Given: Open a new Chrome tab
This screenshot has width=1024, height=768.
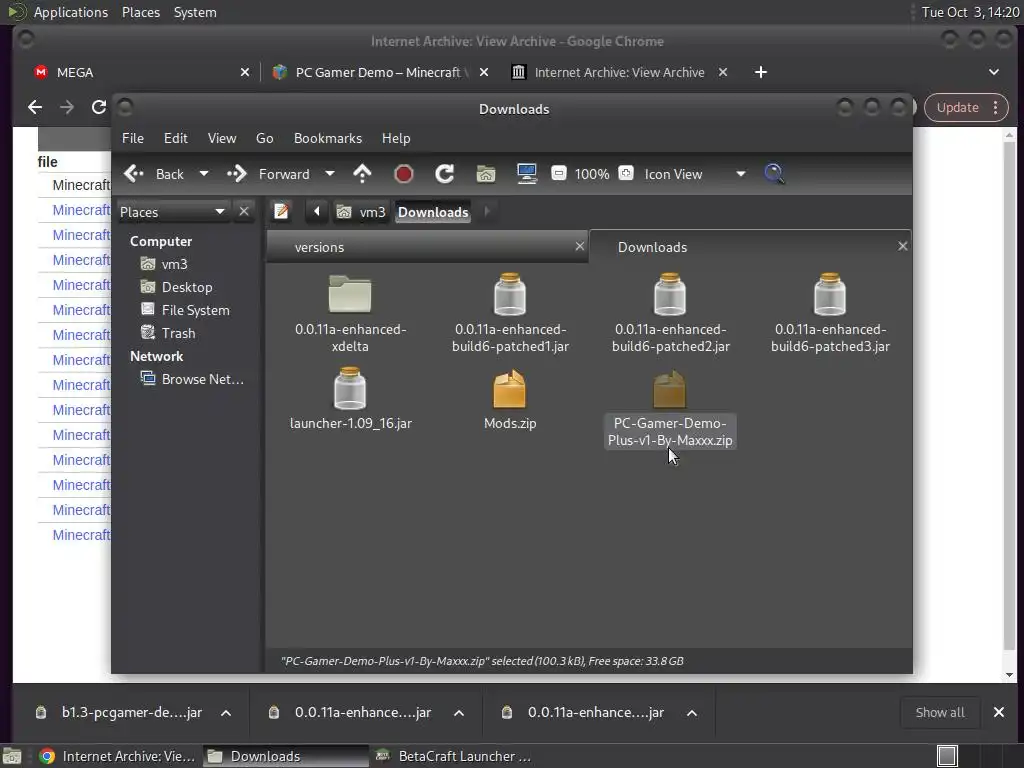Looking at the screenshot, I should (761, 72).
